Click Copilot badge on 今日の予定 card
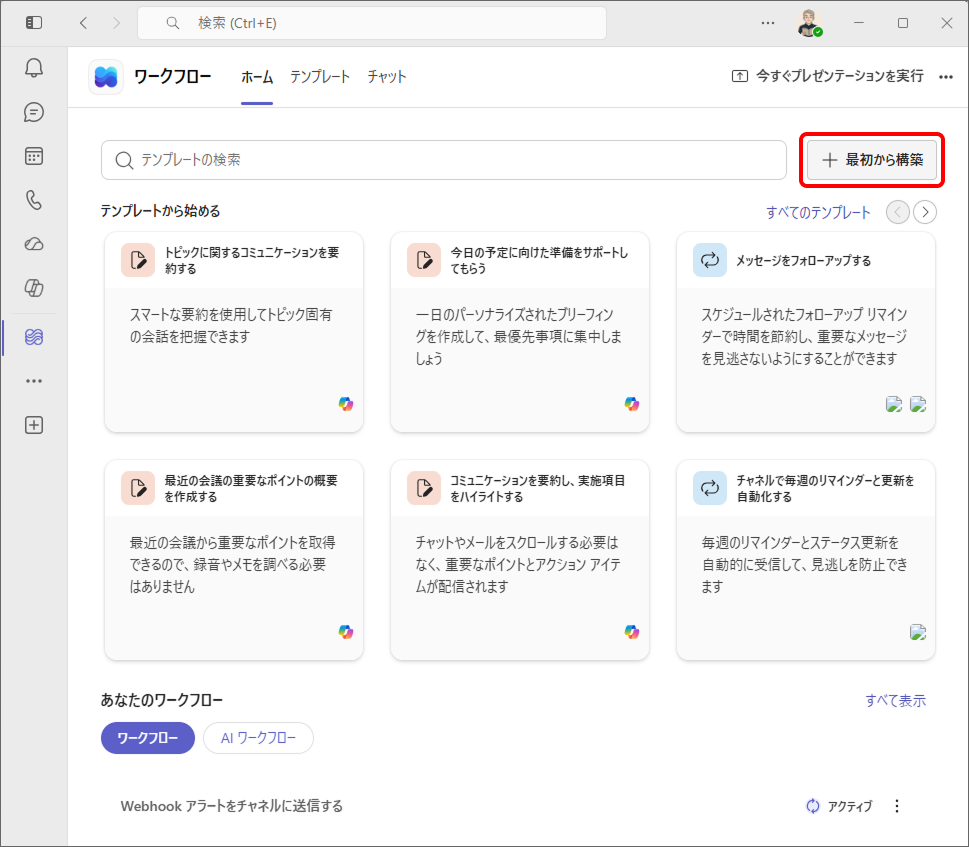The height and width of the screenshot is (847, 969). tap(632, 404)
